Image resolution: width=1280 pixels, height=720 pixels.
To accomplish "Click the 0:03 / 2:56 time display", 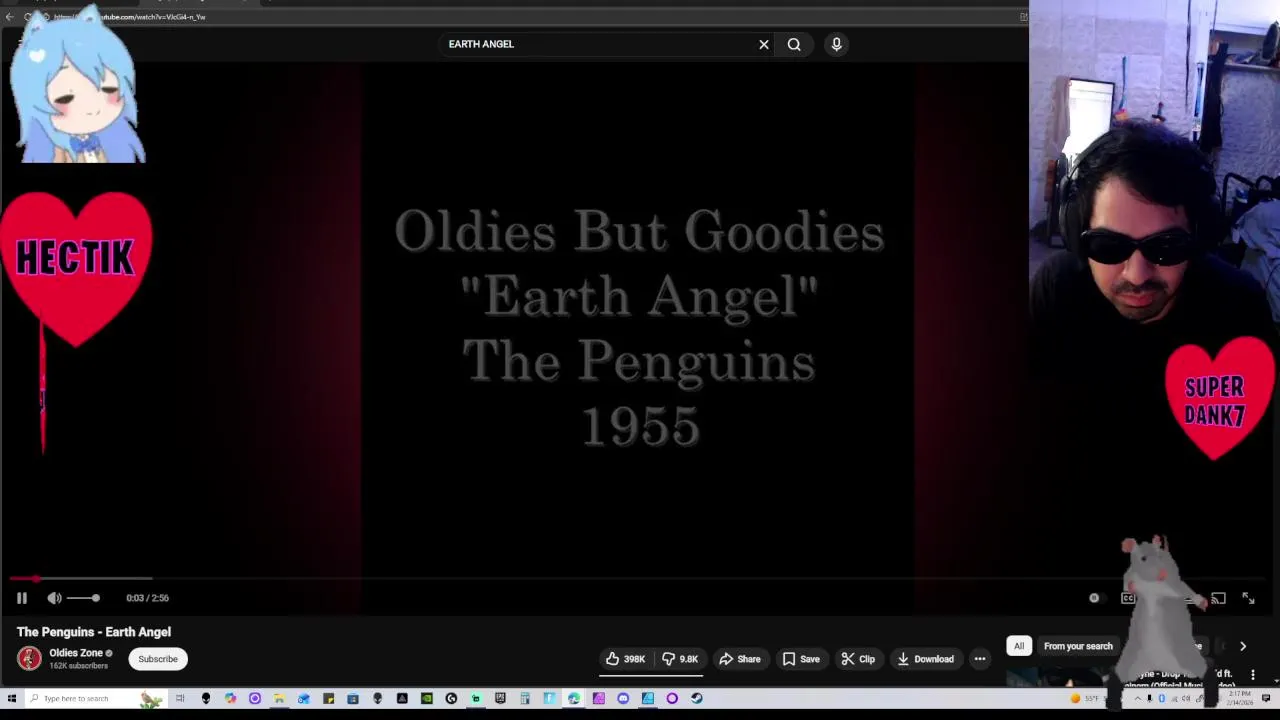I will coord(147,598).
